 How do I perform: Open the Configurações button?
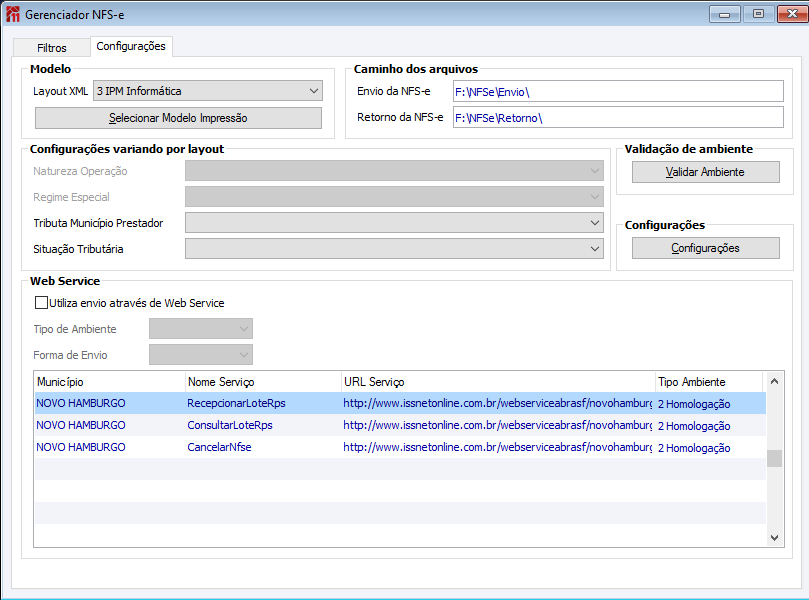click(x=705, y=248)
